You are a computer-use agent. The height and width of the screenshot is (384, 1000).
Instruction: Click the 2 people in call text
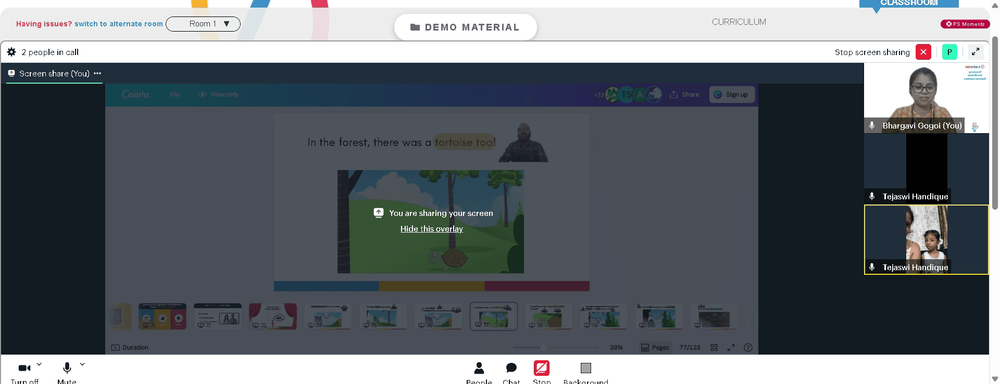coord(50,52)
